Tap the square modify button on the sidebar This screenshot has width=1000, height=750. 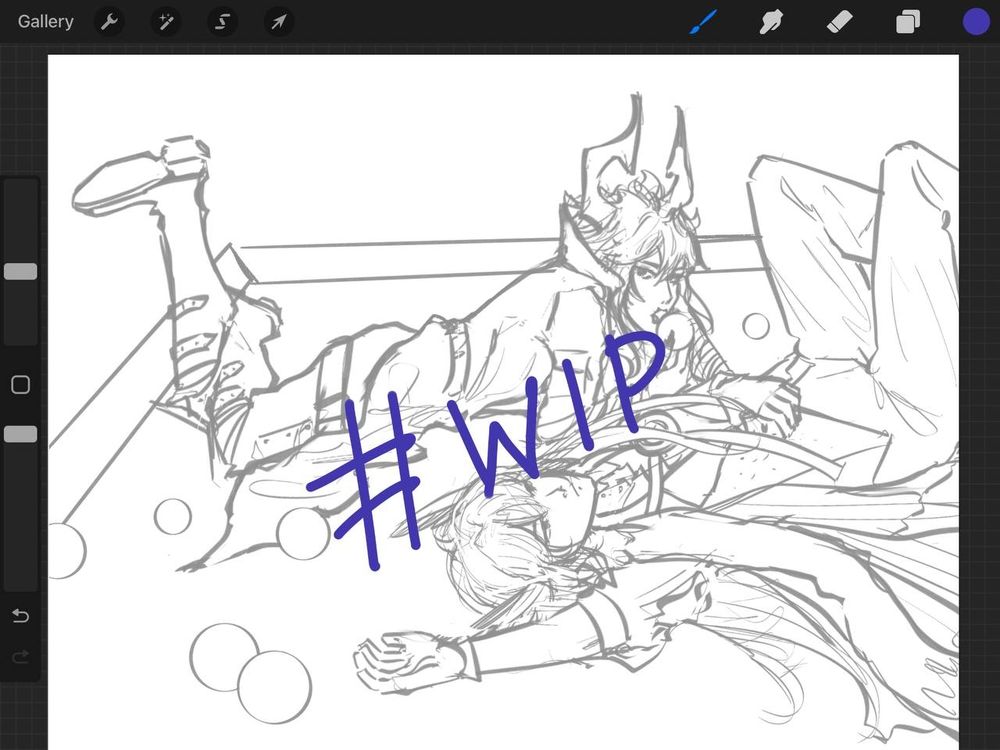(20, 385)
